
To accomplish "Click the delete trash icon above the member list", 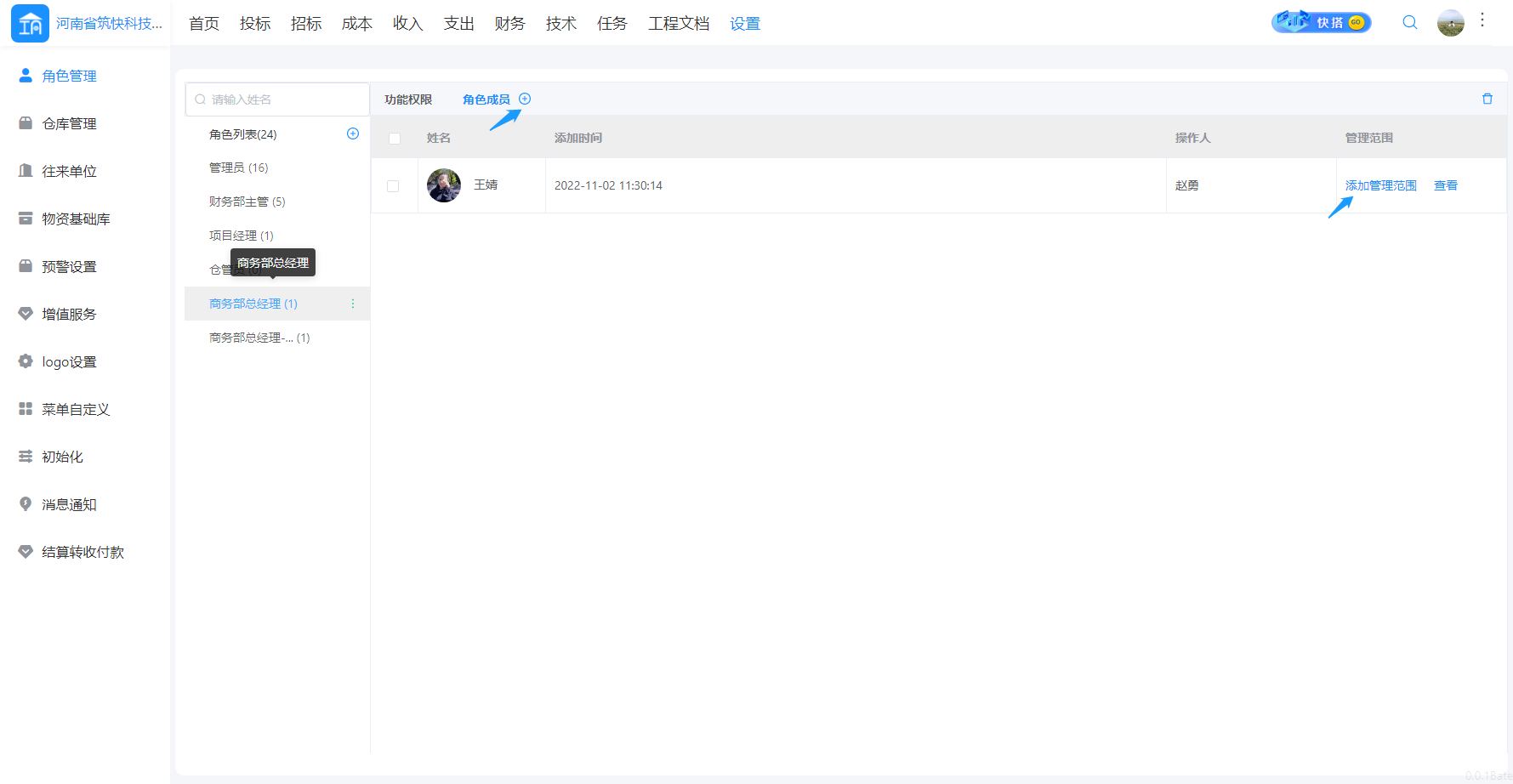I will pos(1487,98).
